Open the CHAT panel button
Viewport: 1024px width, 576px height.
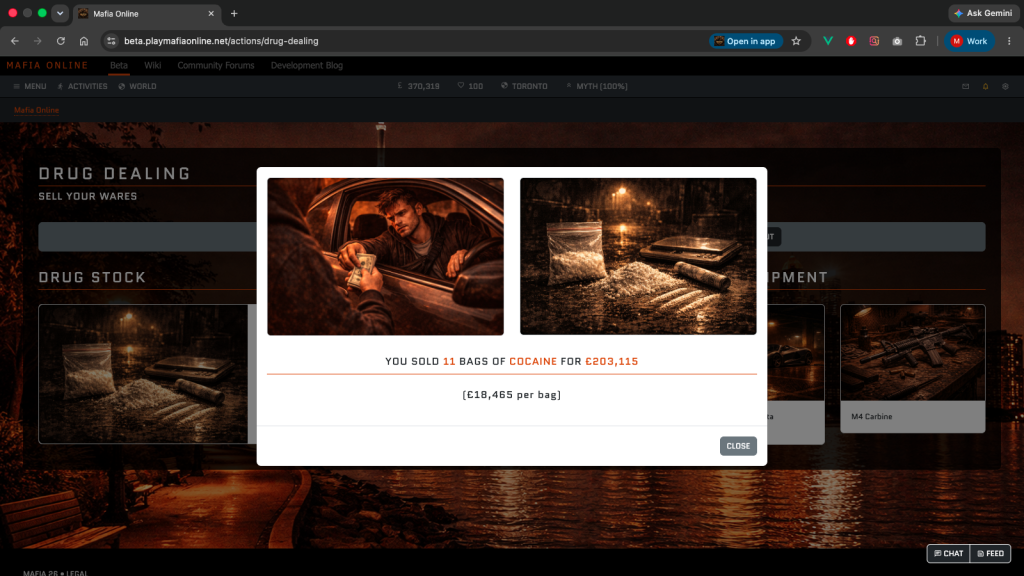948,553
